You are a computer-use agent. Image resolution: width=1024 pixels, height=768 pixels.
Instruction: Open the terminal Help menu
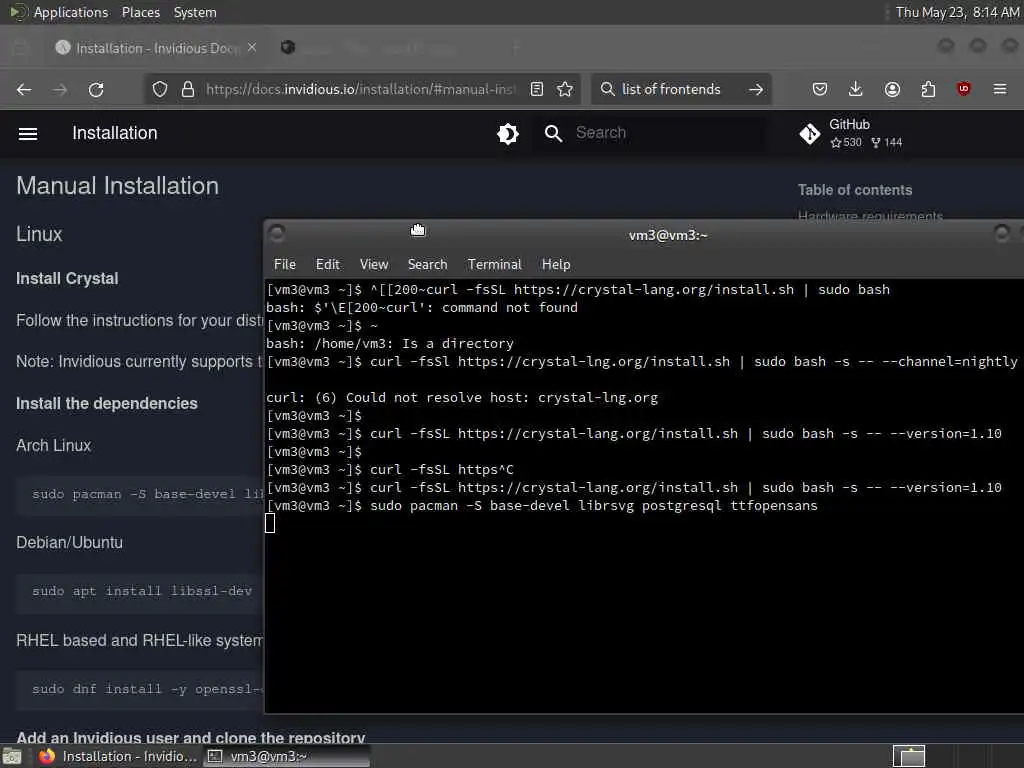click(x=556, y=264)
